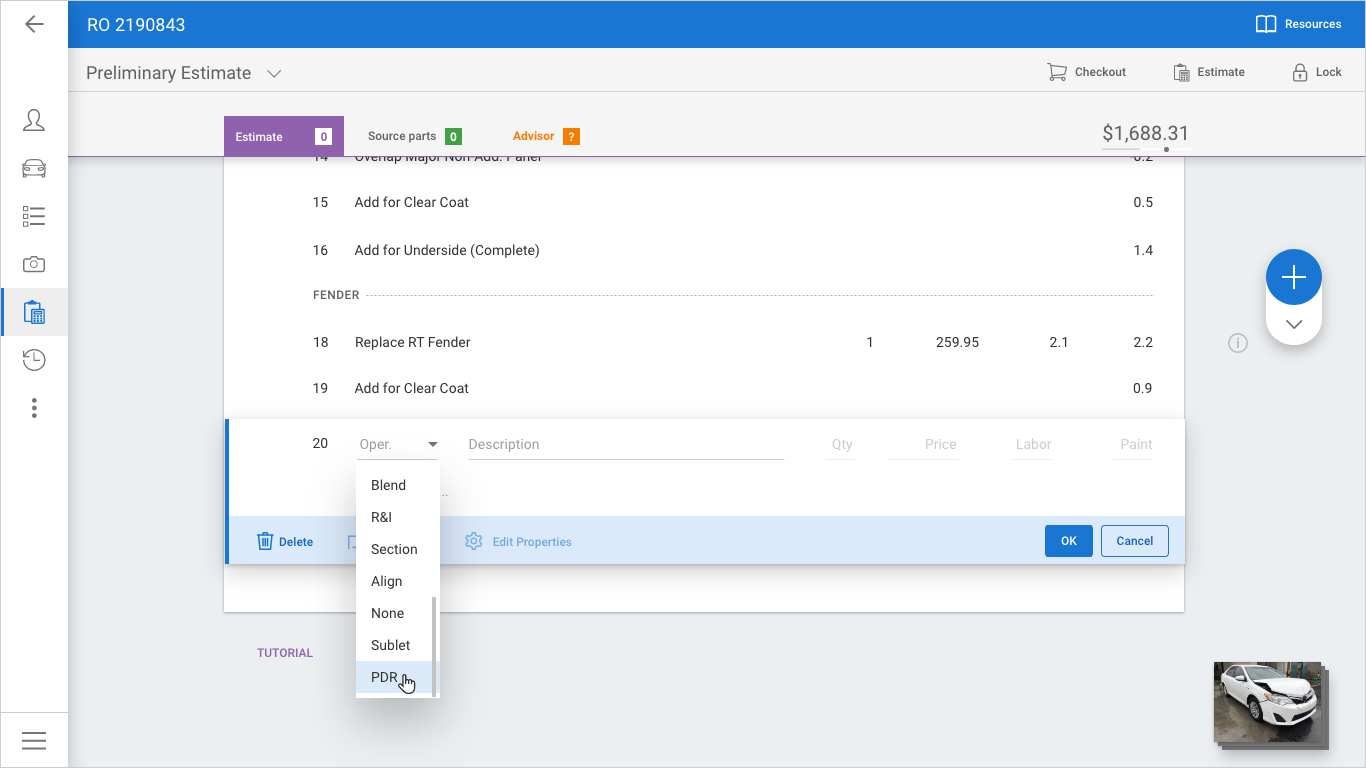Screen dimensions: 1366x768
Task: Click the three-dot more options icon
Action: [34, 408]
